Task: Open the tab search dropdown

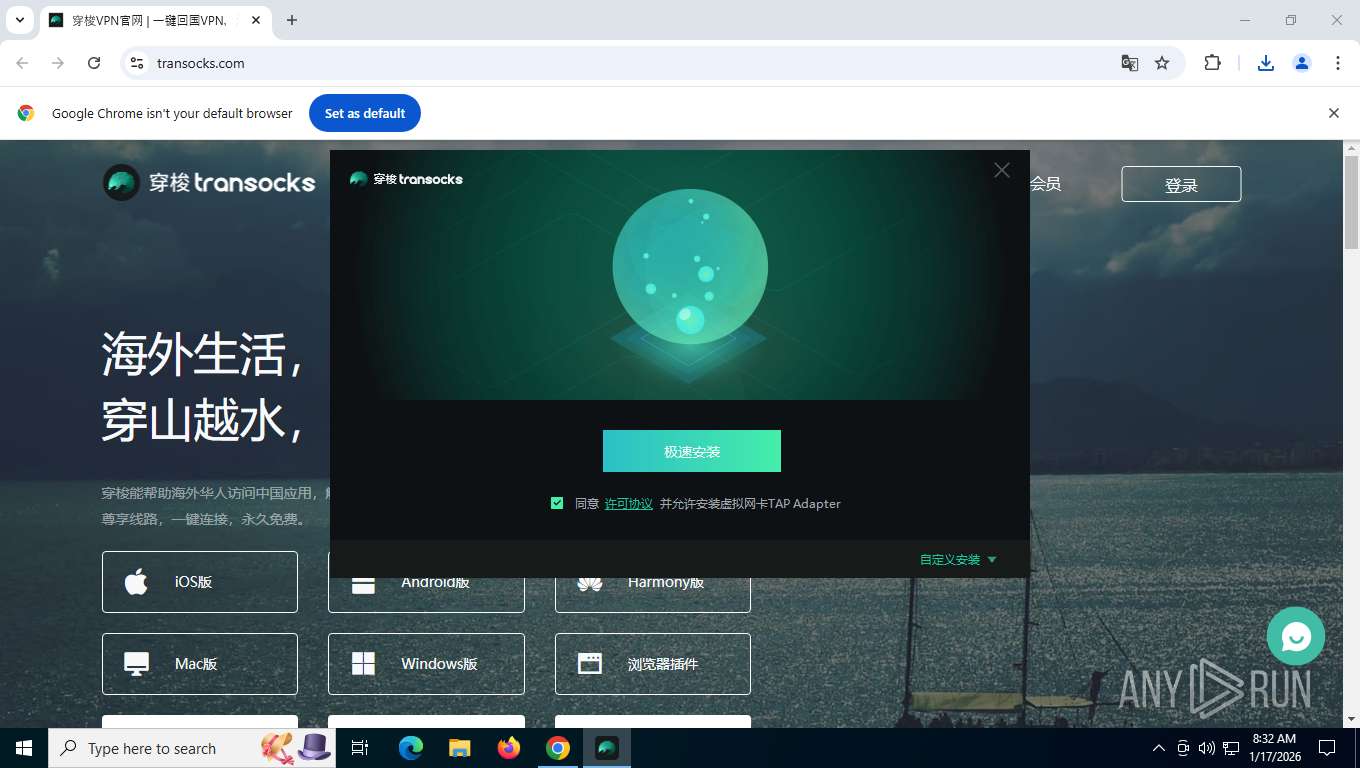Action: [x=20, y=20]
